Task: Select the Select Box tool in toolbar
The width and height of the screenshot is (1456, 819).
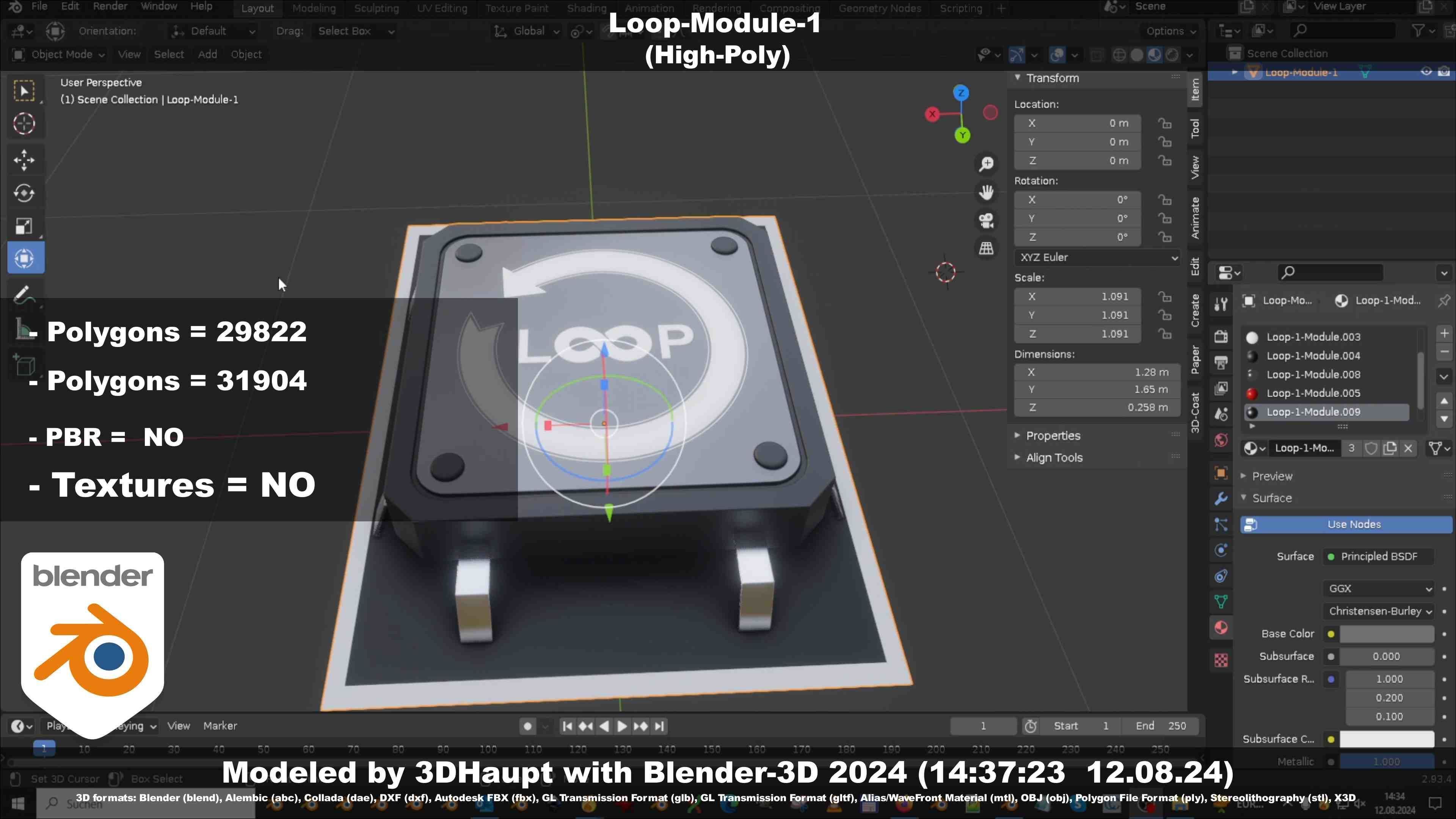Action: (24, 91)
